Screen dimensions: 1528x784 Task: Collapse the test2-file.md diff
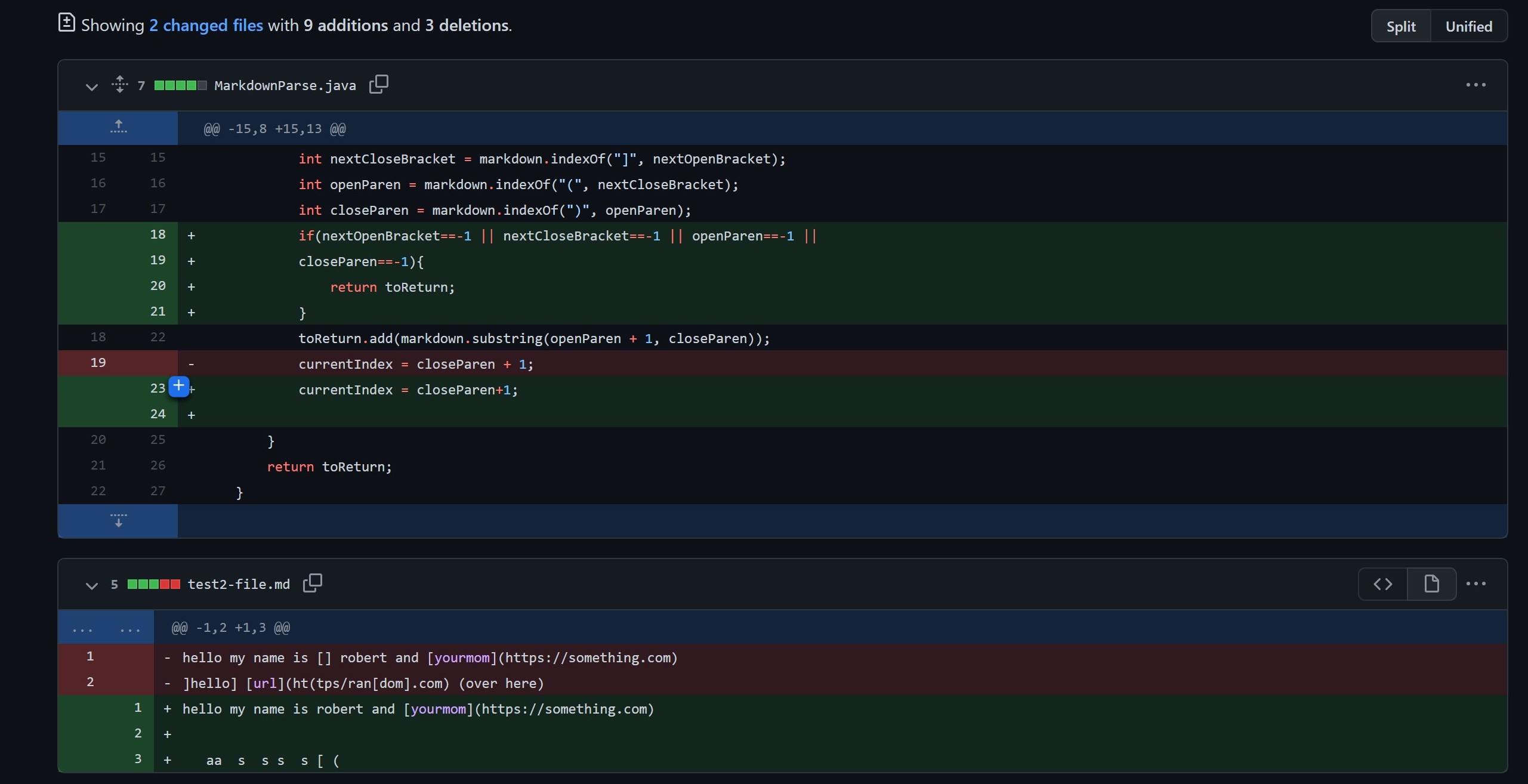click(x=91, y=585)
